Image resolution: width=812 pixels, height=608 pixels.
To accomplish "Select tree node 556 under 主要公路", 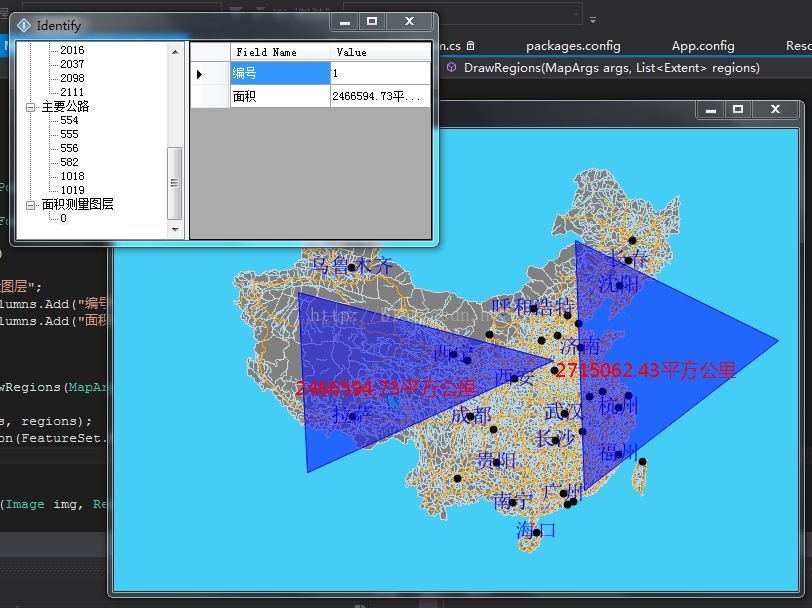I will pos(69,148).
